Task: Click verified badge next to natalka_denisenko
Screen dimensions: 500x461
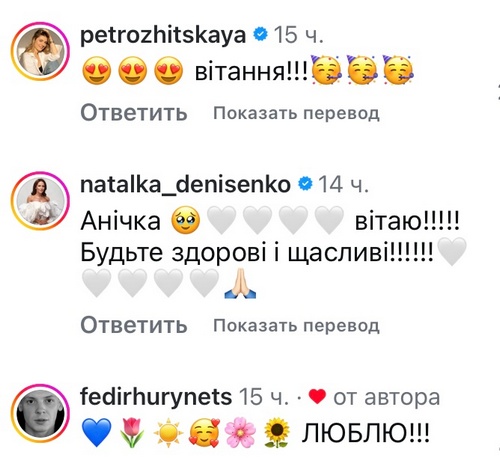Action: tap(305, 184)
